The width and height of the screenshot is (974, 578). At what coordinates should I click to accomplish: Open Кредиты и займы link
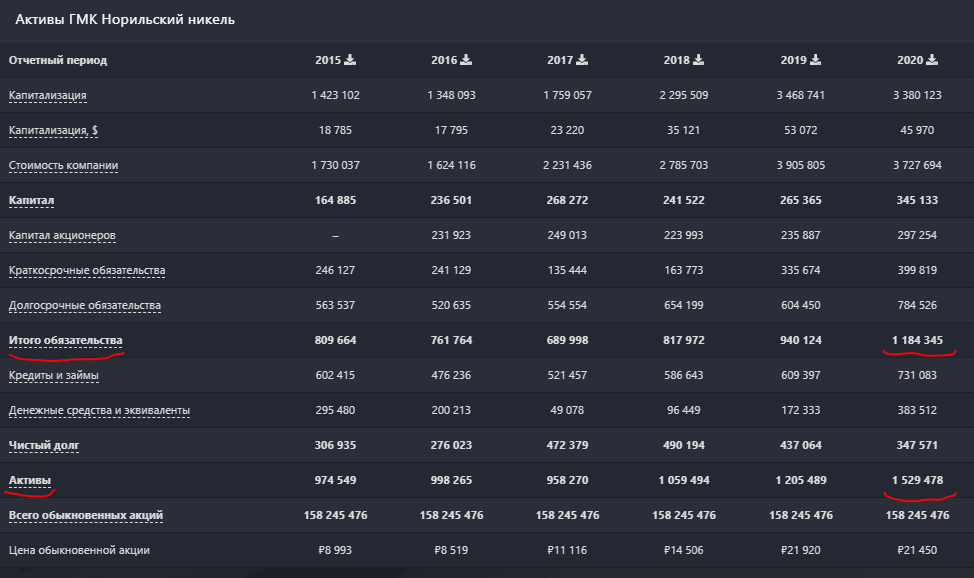tap(54, 376)
